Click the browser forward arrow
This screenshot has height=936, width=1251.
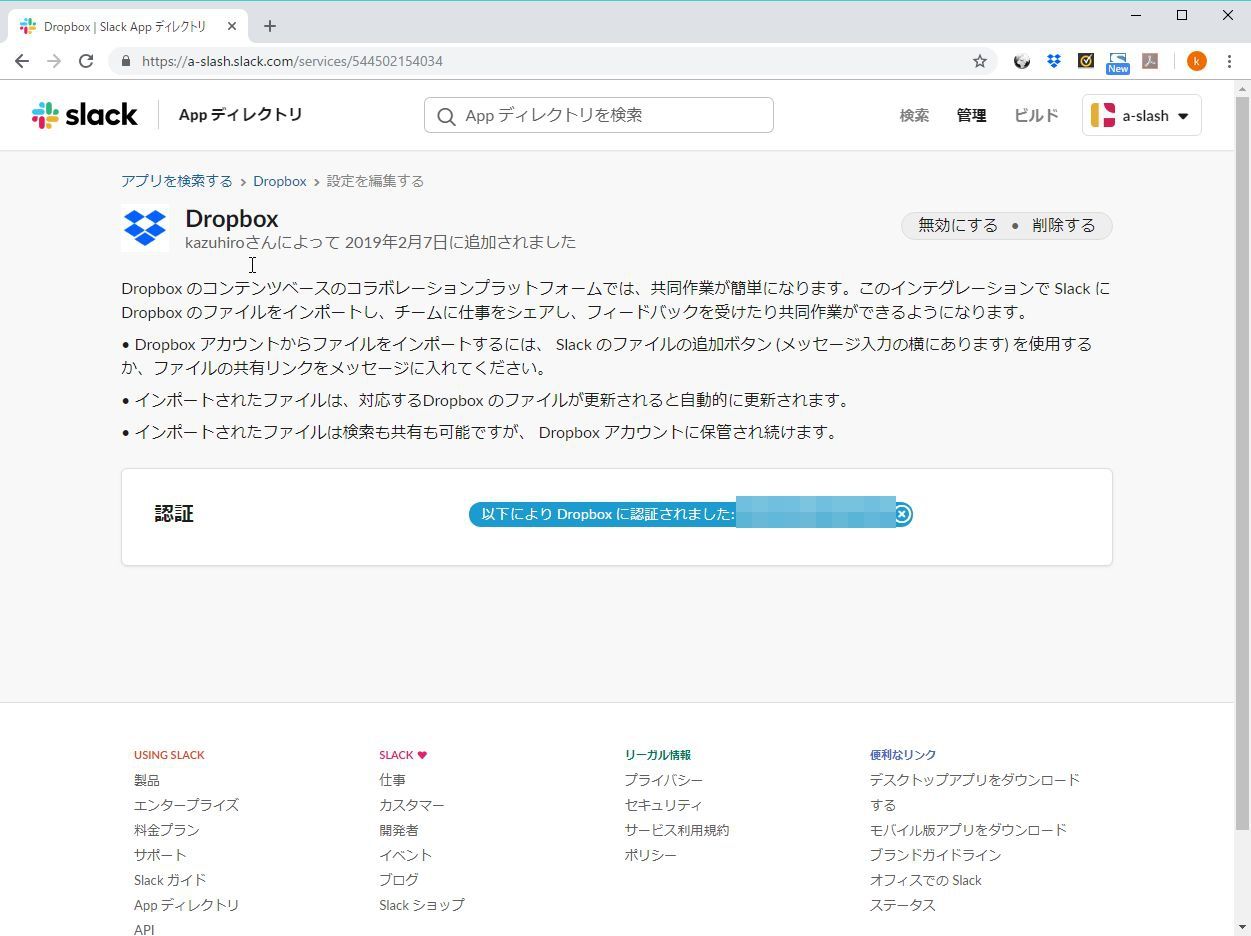coord(54,61)
